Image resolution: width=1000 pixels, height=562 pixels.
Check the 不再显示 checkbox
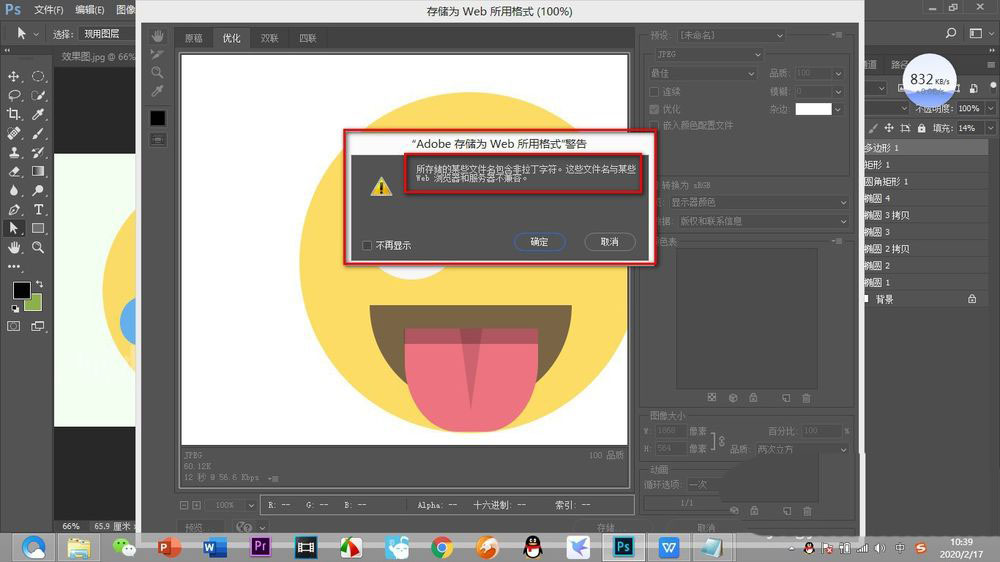click(368, 245)
